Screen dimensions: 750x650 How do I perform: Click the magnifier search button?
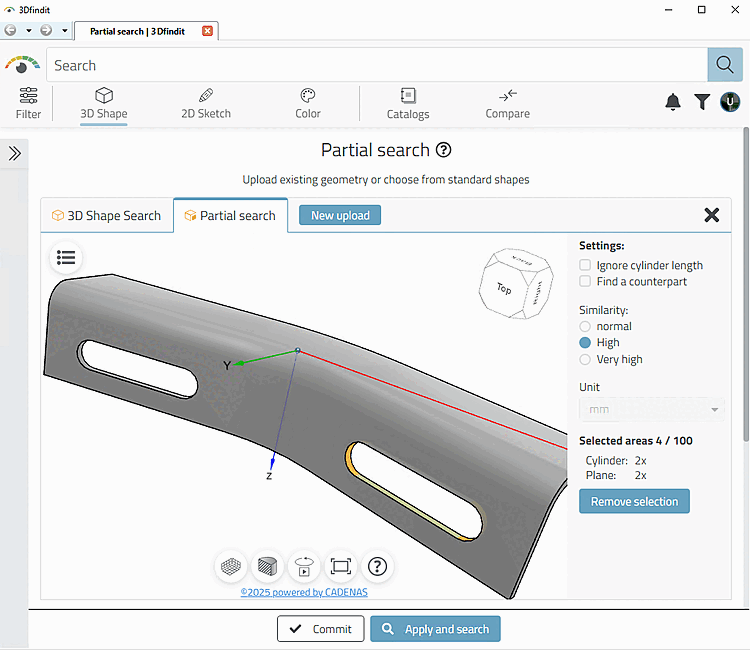(725, 65)
